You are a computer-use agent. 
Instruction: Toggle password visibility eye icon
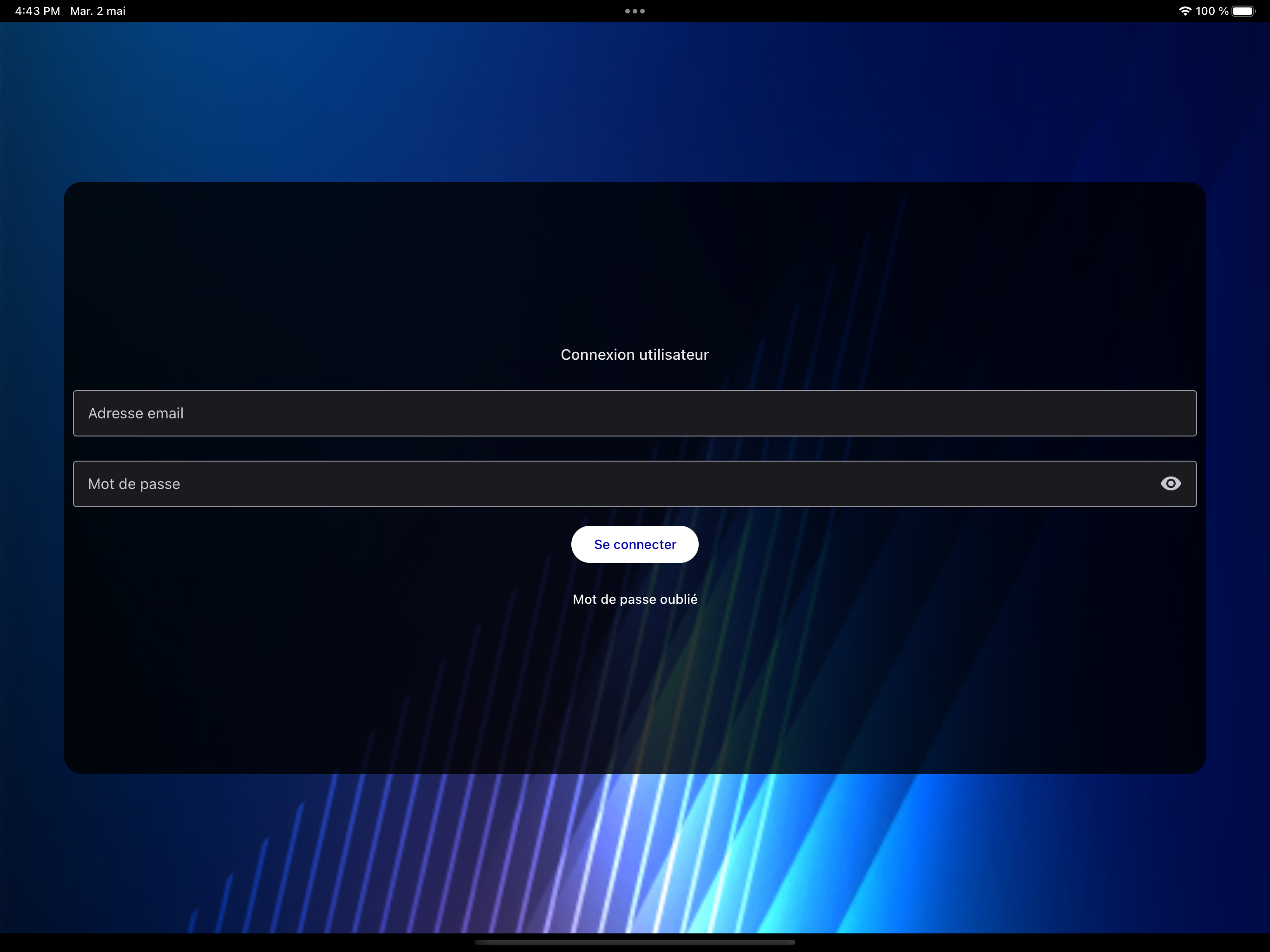tap(1171, 483)
